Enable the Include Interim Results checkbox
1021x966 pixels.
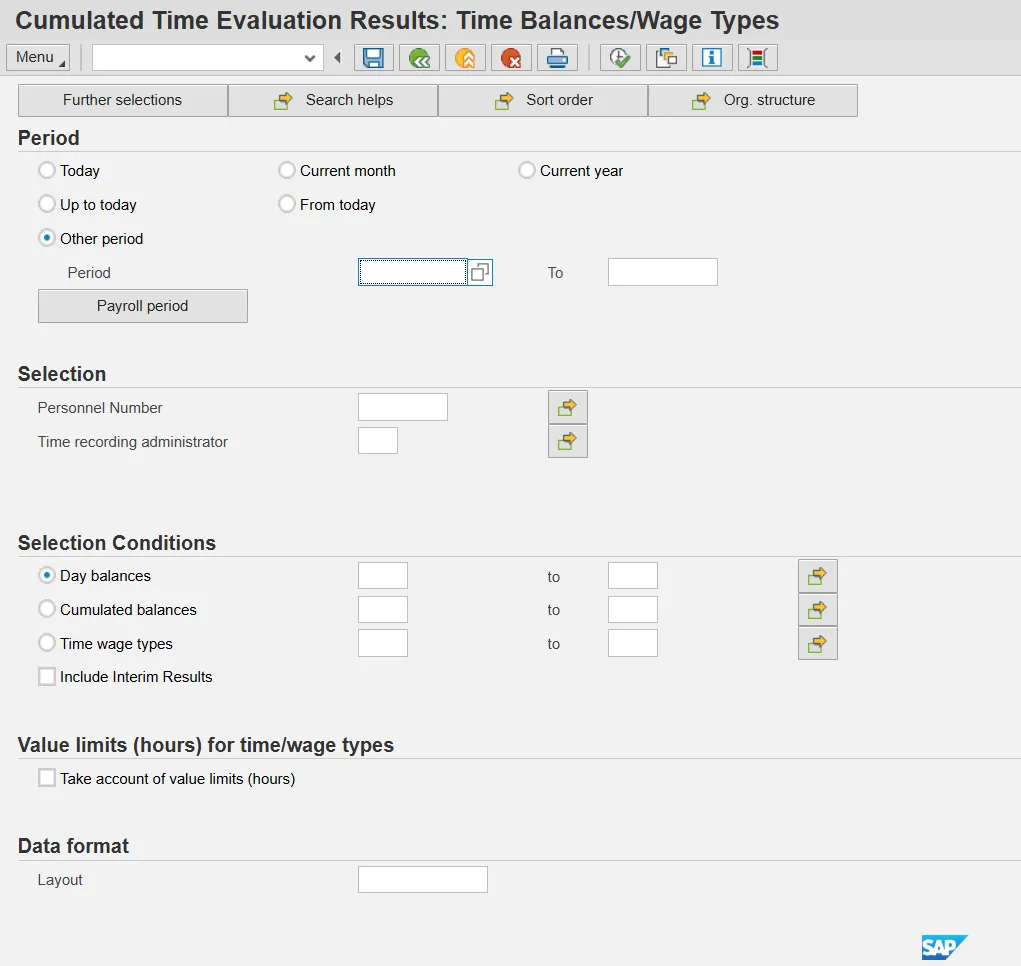pos(47,677)
